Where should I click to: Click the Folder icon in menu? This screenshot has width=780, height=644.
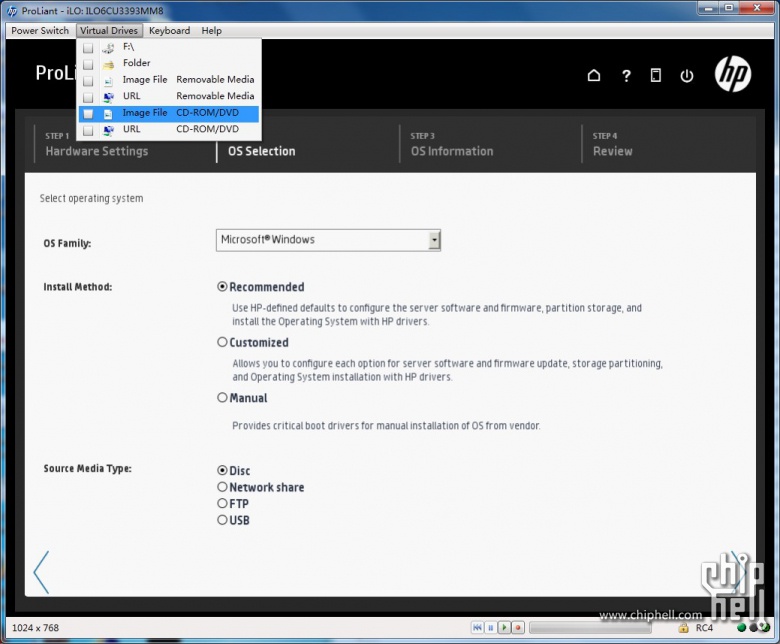point(108,64)
